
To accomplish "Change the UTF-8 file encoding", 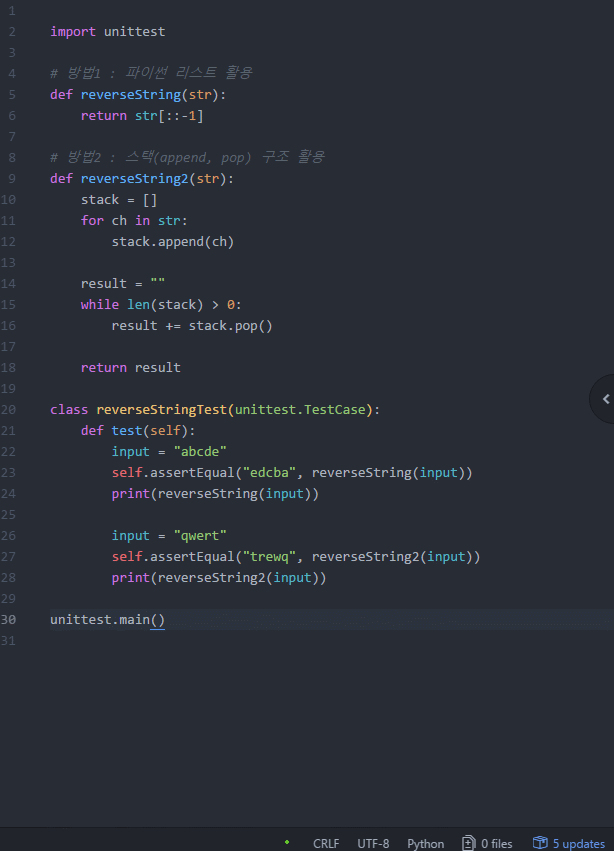I will coord(373,843).
